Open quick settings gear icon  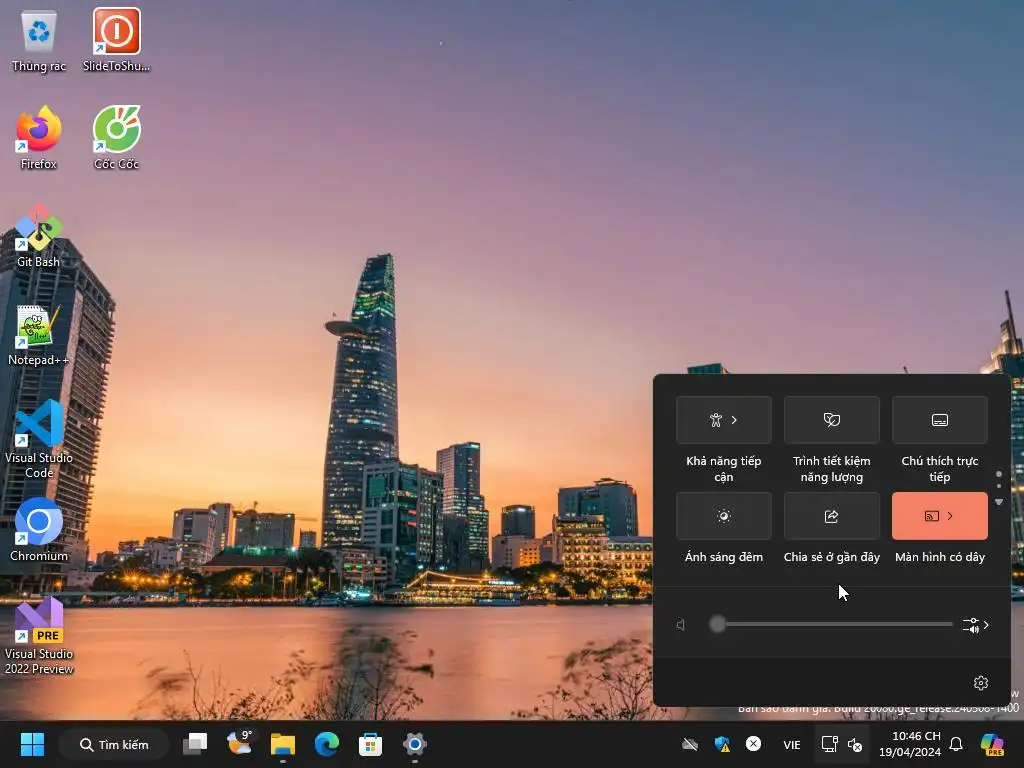click(980, 683)
